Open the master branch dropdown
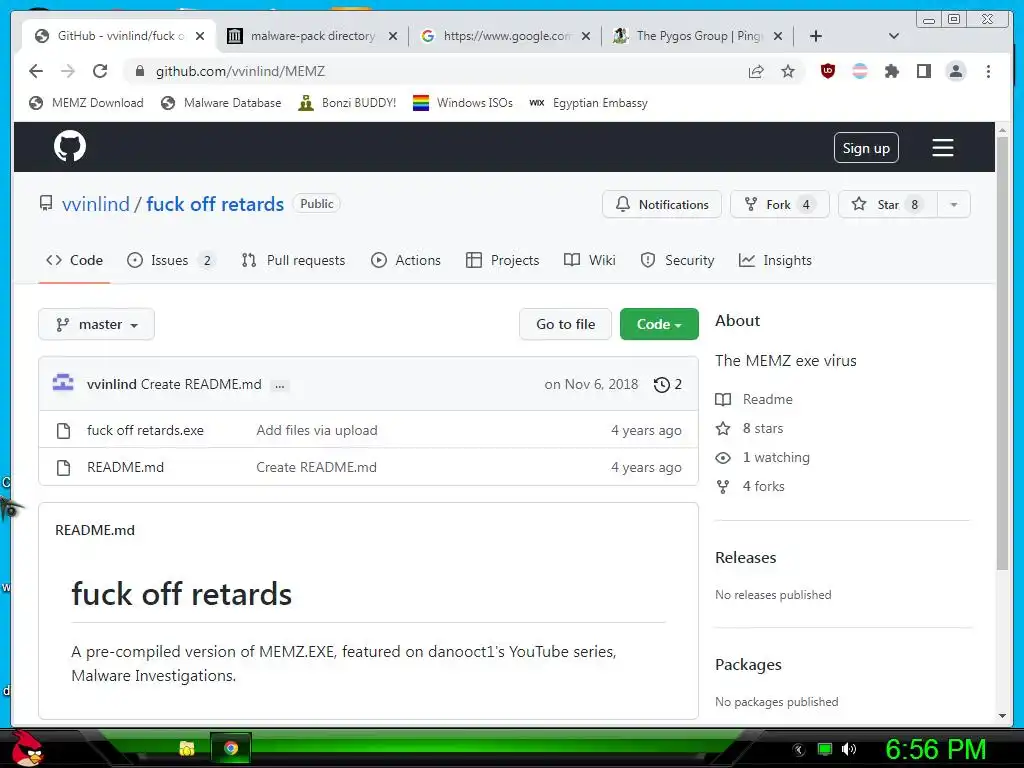 [x=97, y=325]
